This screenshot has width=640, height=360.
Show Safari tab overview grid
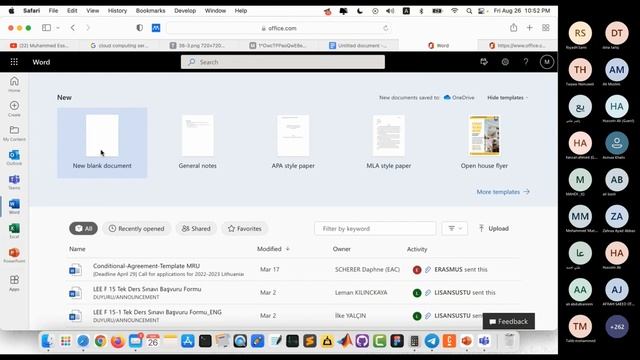click(546, 28)
